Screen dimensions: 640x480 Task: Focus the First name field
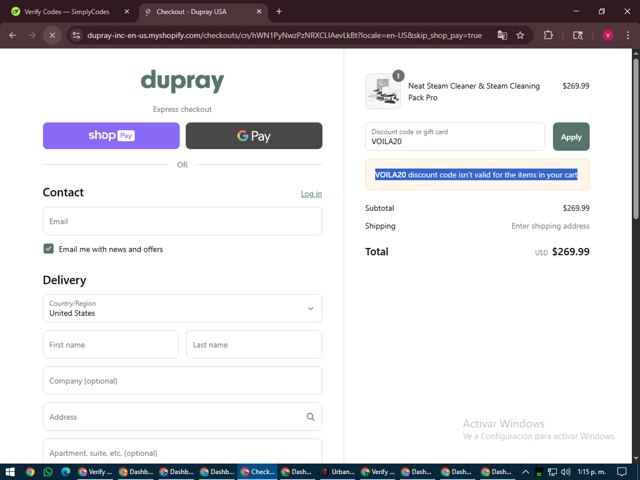click(x=111, y=344)
